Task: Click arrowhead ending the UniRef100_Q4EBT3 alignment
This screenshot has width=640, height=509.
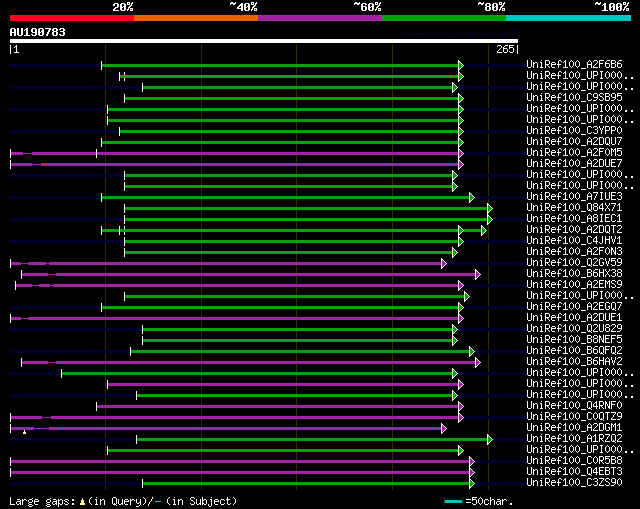Action: point(472,473)
